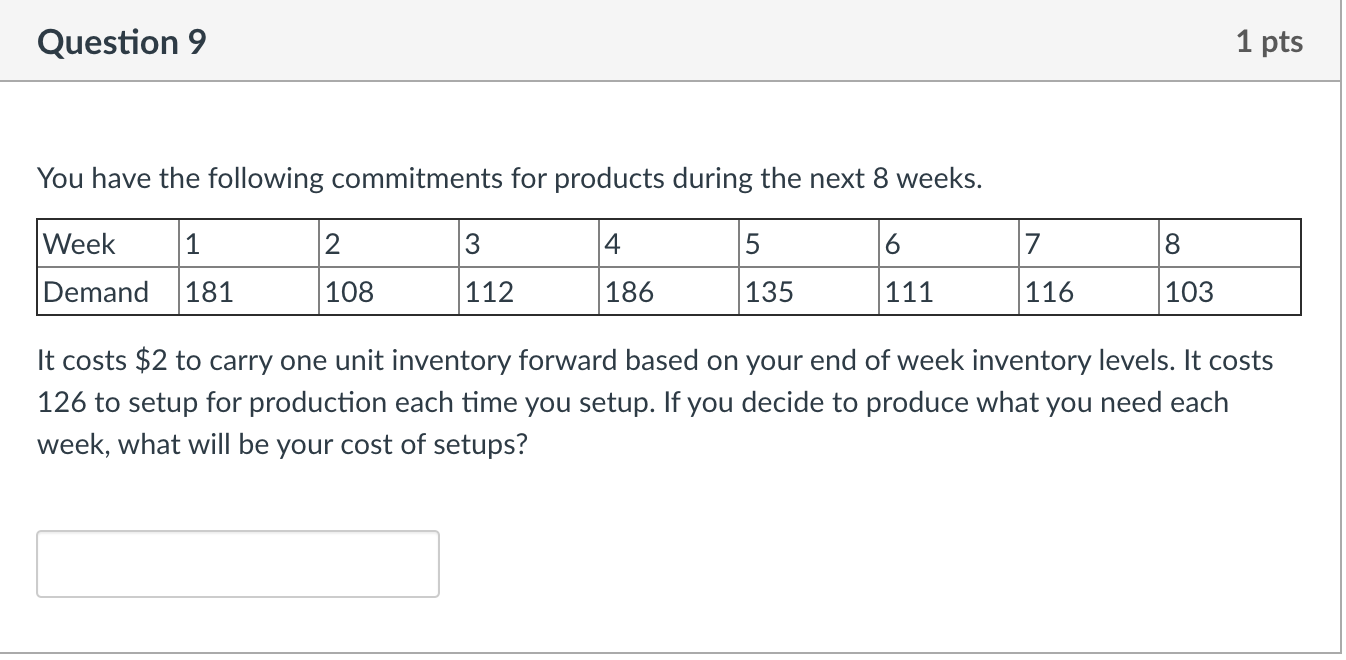
Task: Select the demand value 103
Action: coord(1189,292)
